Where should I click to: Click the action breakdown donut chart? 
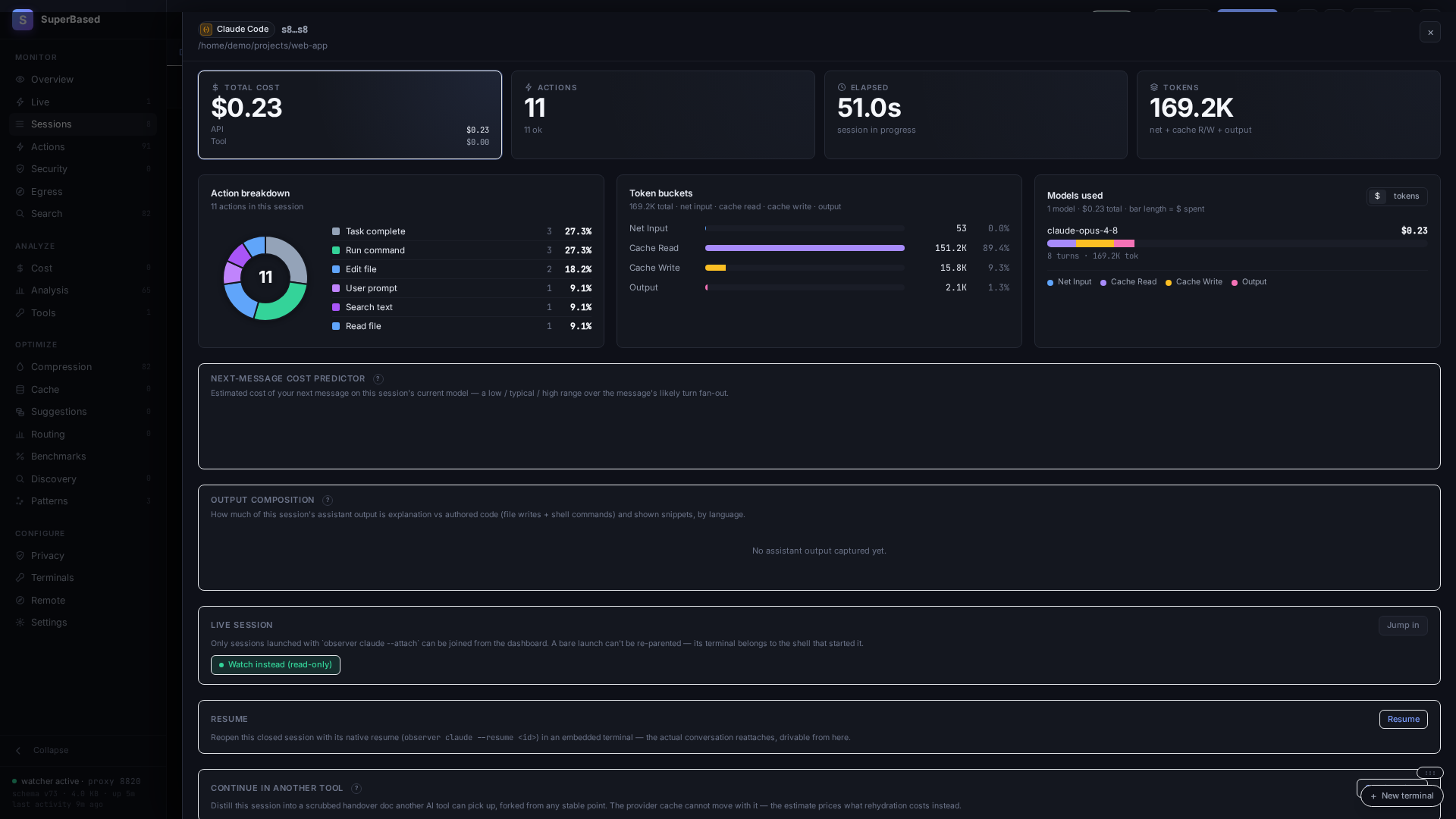pyautogui.click(x=265, y=278)
